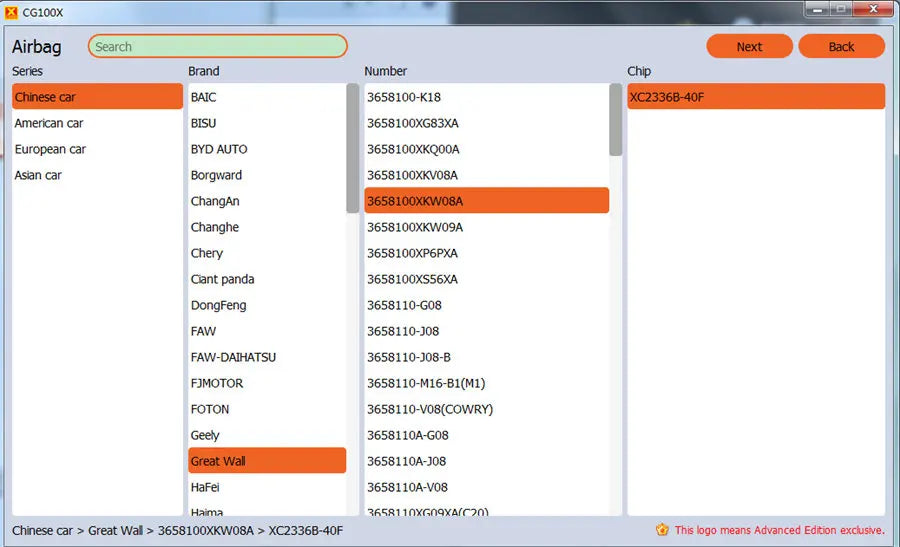This screenshot has width=900, height=547.
Task: Select European car series
Action: (x=97, y=149)
